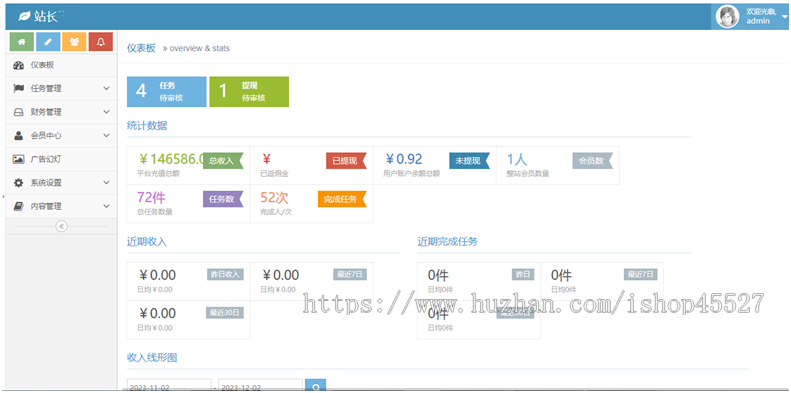Click the 最近30日 badge under 近期收入
The height and width of the screenshot is (393, 791).
point(224,313)
